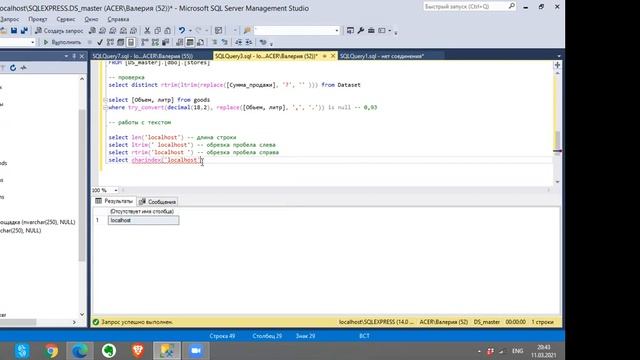Show hidden system tray icons
Image resolution: width=640 pixels, height=360 pixels.
(479, 351)
